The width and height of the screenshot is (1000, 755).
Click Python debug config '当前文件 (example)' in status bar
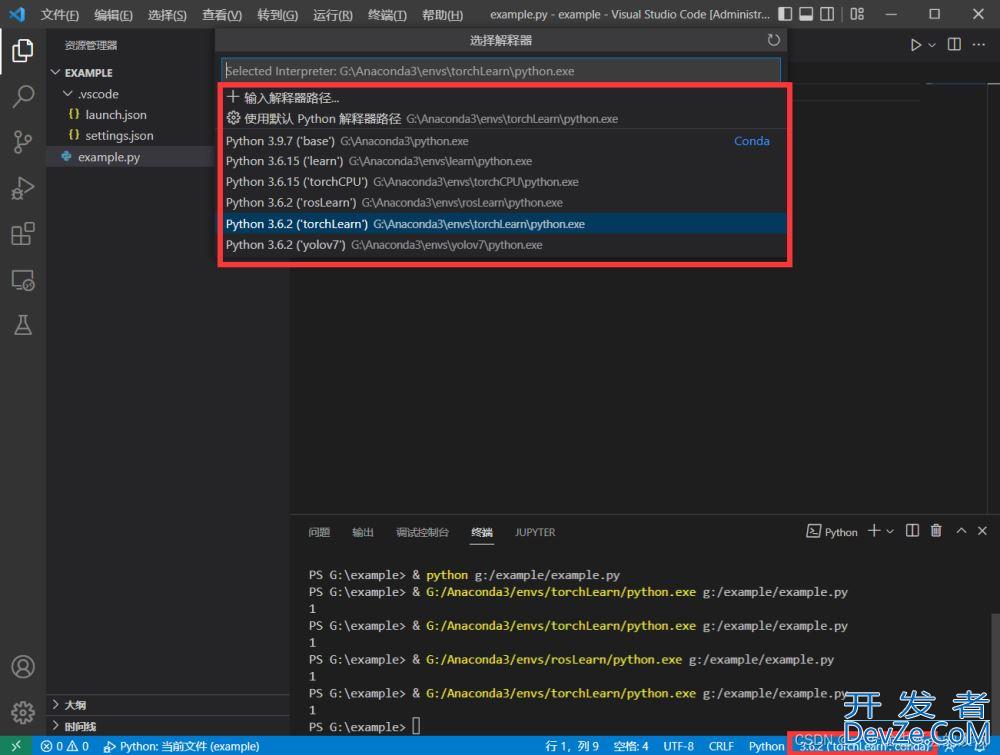[182, 746]
